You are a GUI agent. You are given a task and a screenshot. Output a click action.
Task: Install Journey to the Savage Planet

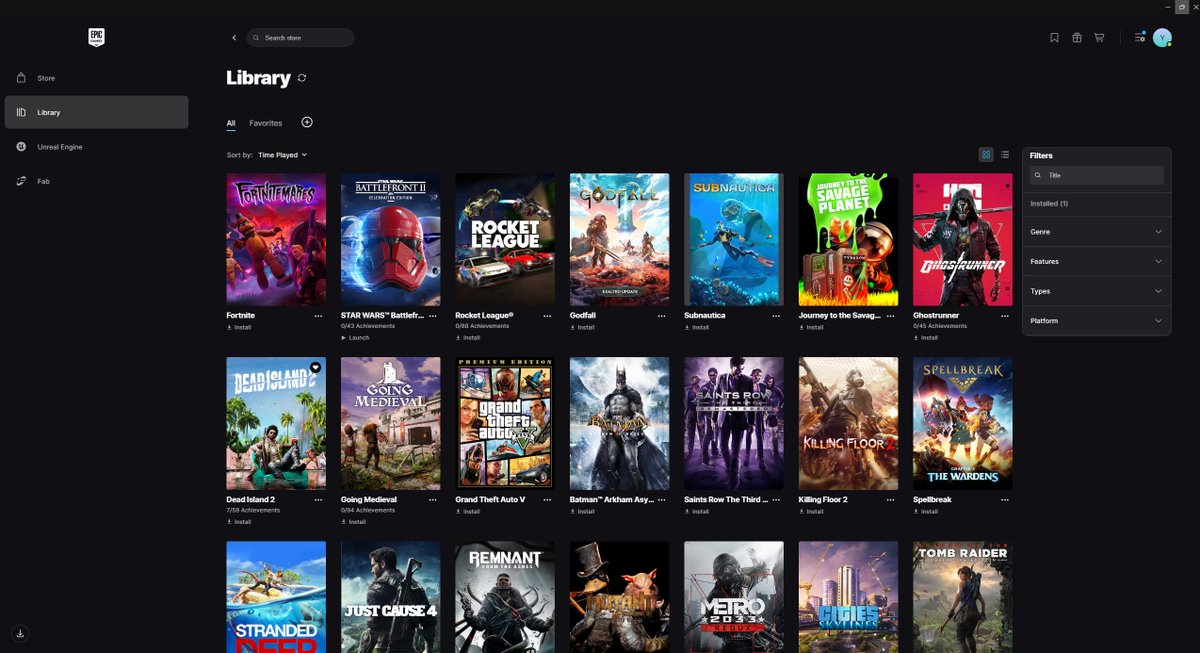pos(812,327)
